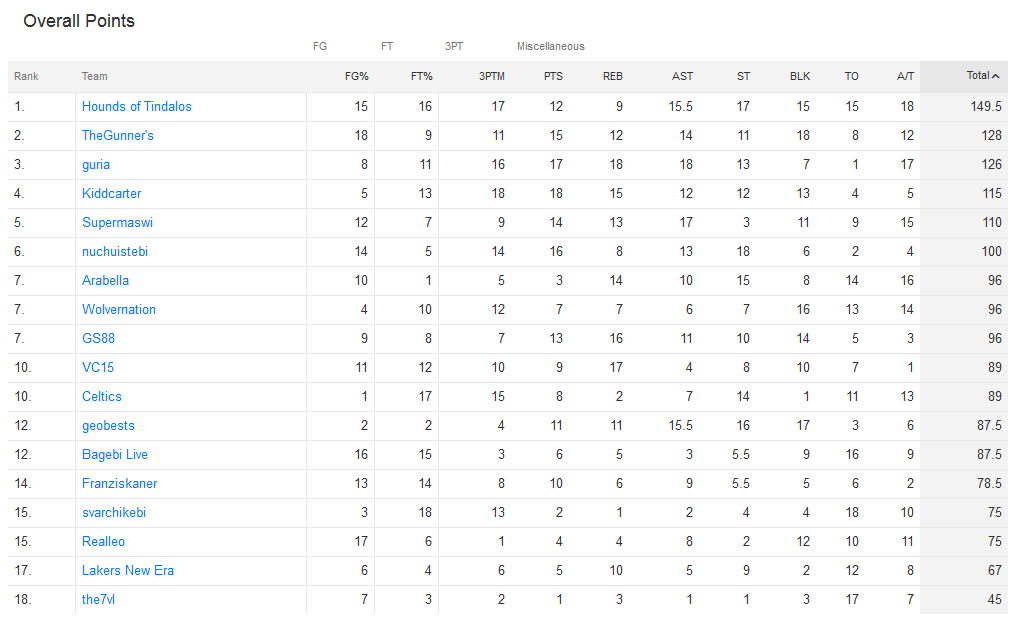Sort by the A/T column header
The height and width of the screenshot is (626, 1015).
tap(905, 76)
